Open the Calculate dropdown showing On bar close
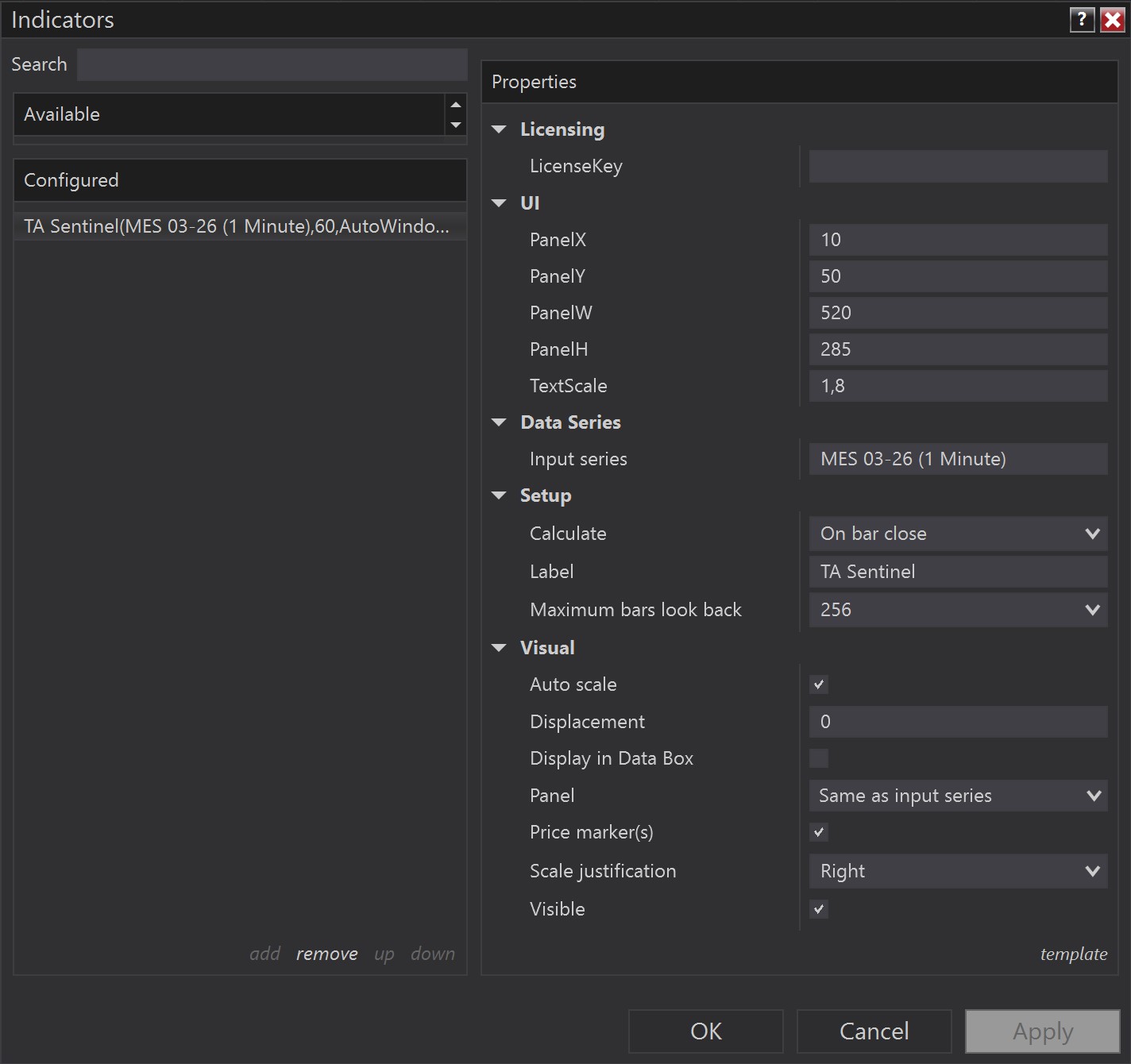This screenshot has height=1064, width=1131. (x=1094, y=534)
